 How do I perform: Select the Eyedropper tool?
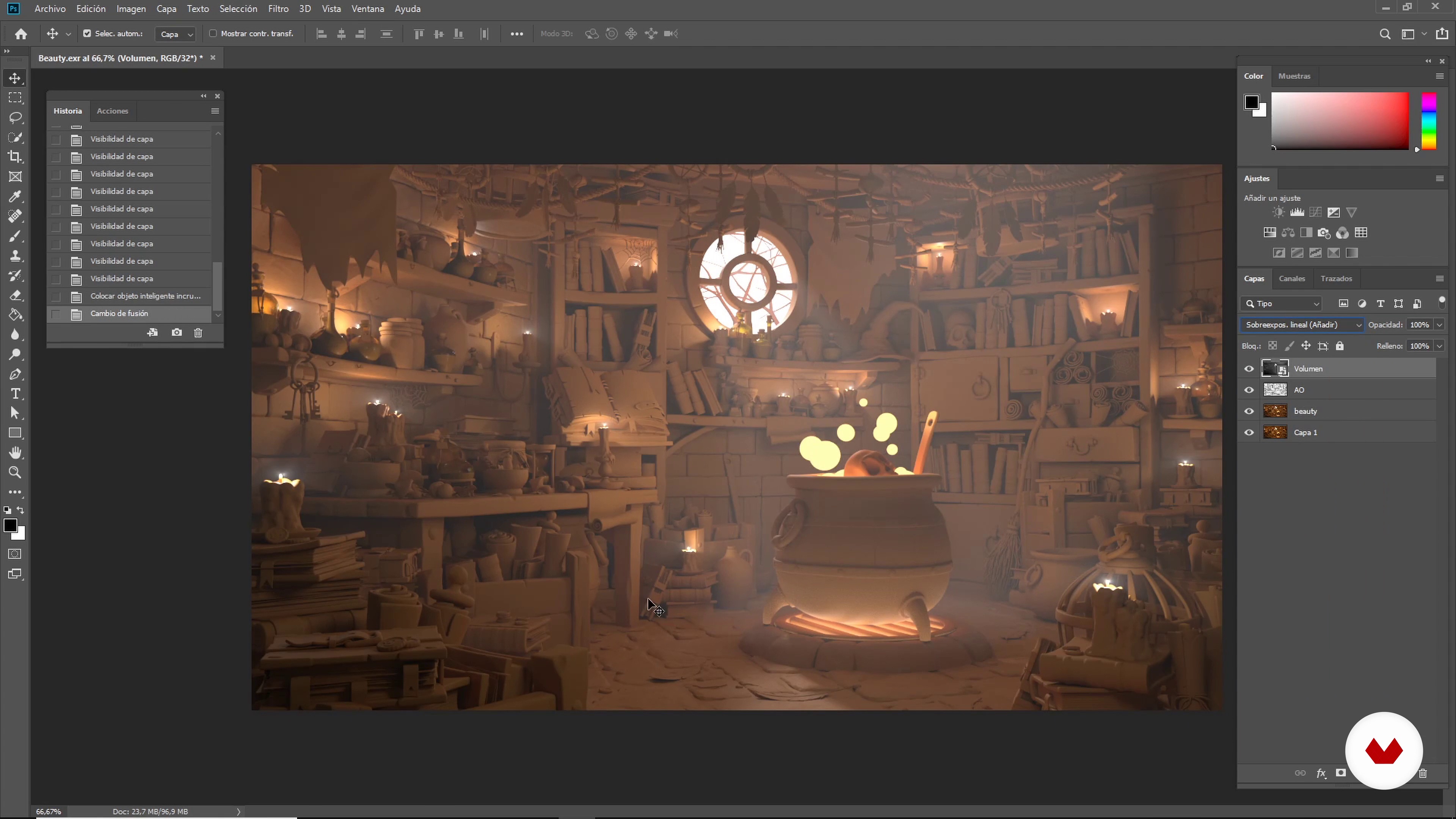tap(15, 196)
